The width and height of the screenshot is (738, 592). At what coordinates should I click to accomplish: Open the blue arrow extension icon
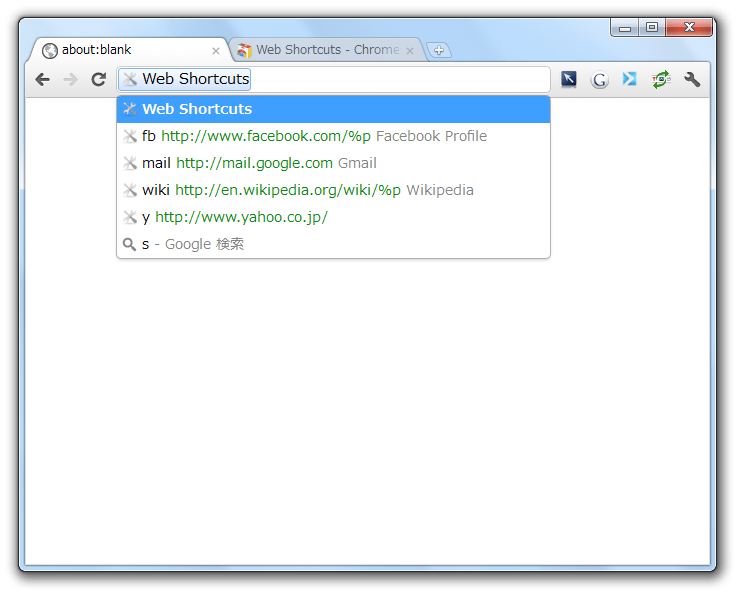(x=629, y=79)
